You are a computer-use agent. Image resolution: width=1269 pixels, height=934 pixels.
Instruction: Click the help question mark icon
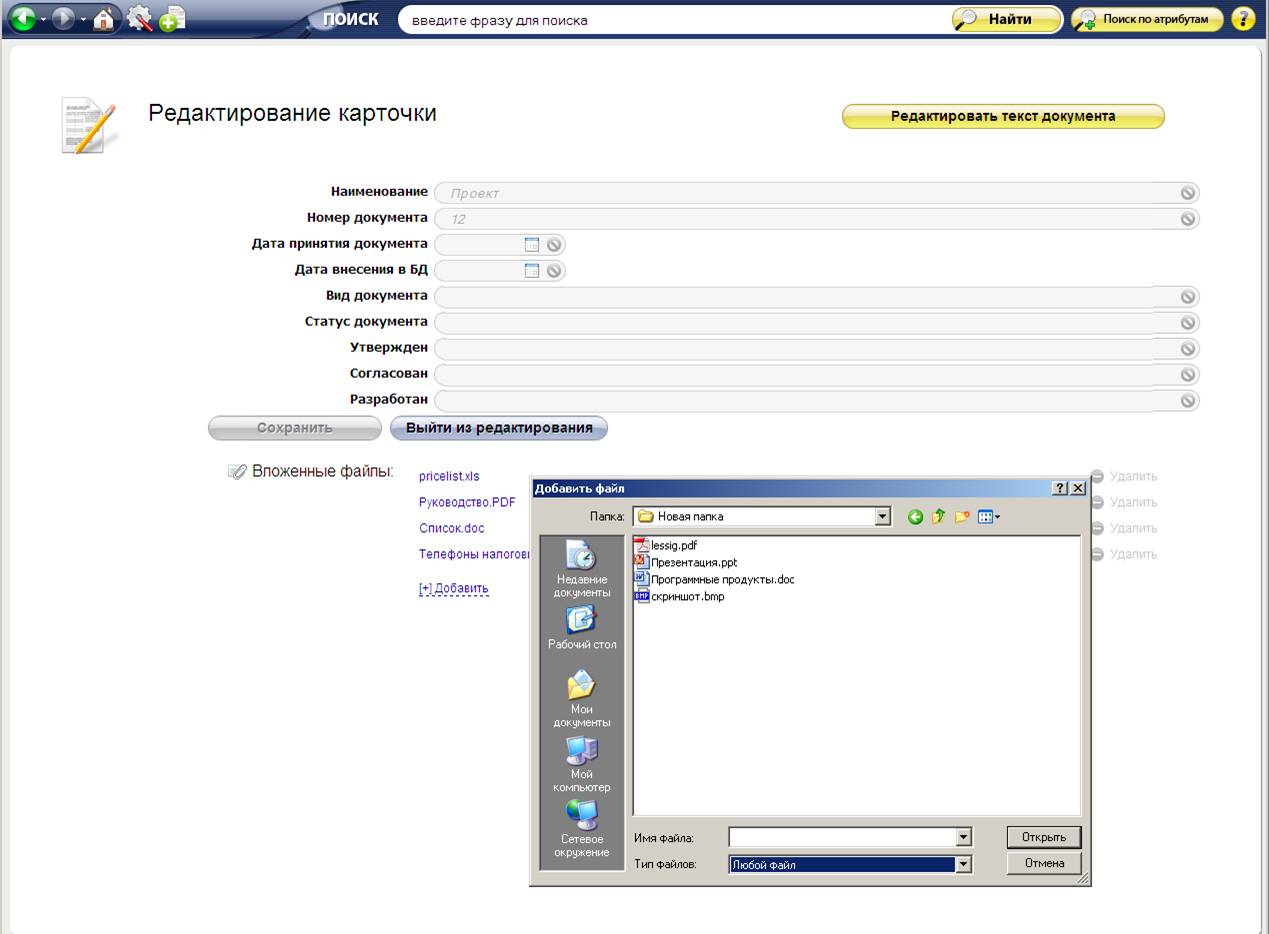point(1243,19)
